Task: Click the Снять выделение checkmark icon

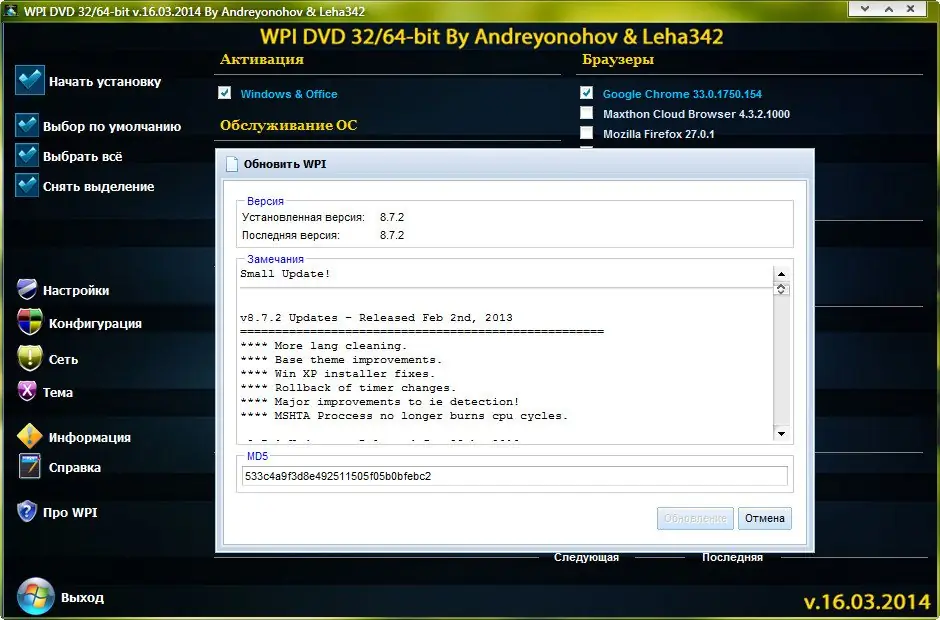Action: click(x=27, y=185)
